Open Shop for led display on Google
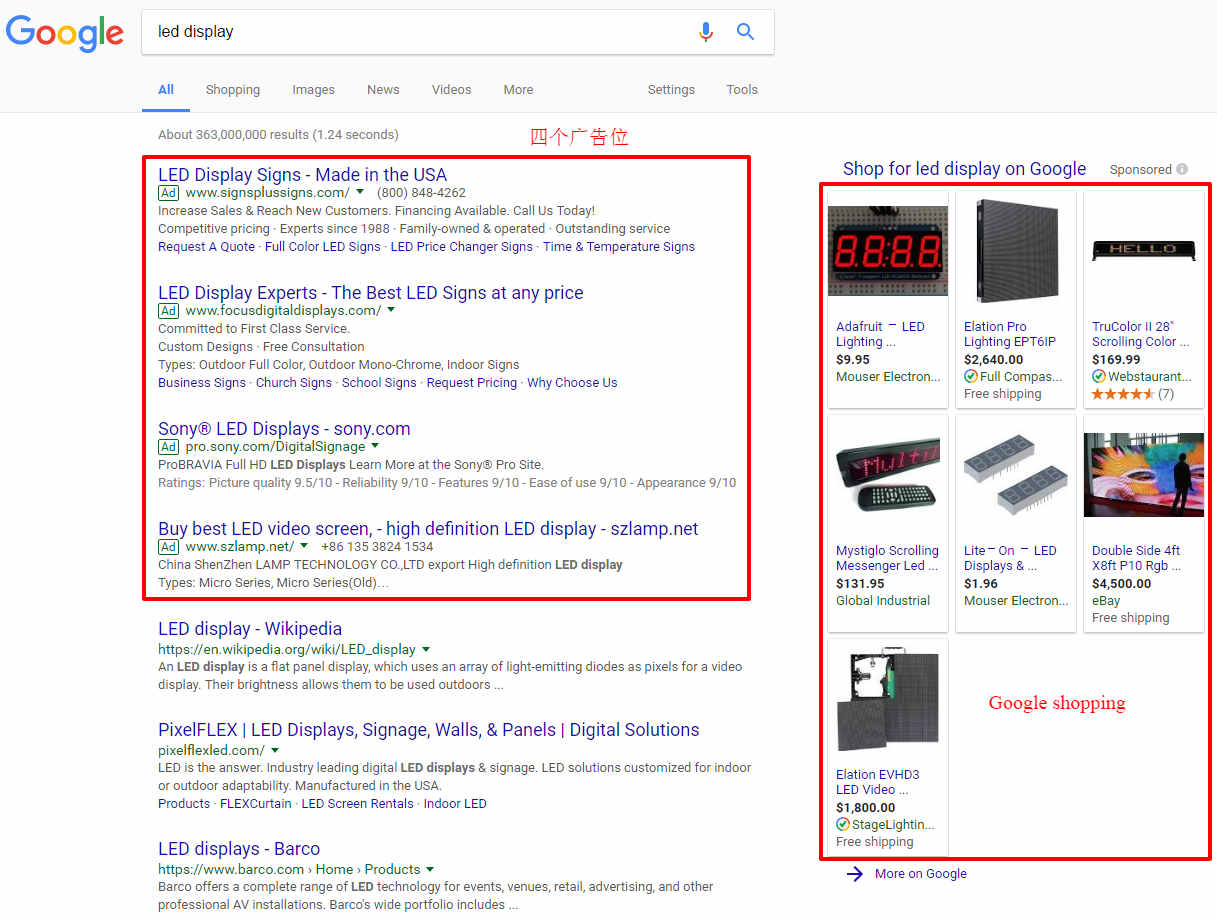The height and width of the screenshot is (921, 1217). pyautogui.click(x=964, y=168)
